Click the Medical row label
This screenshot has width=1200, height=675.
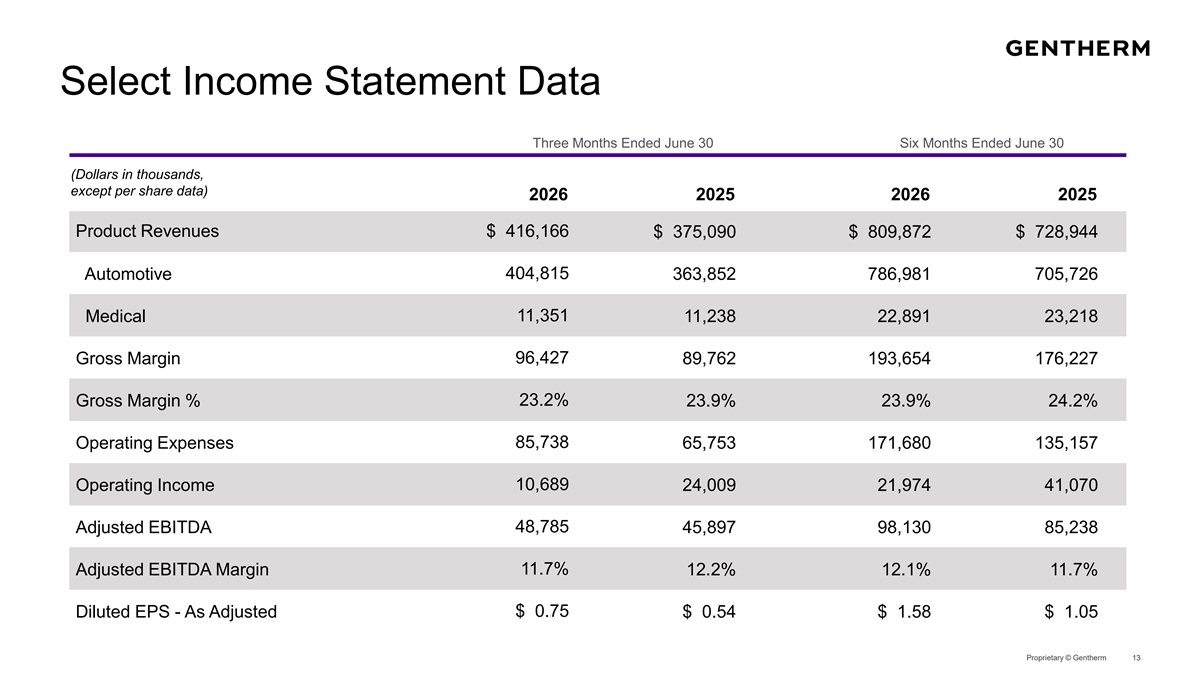(116, 316)
